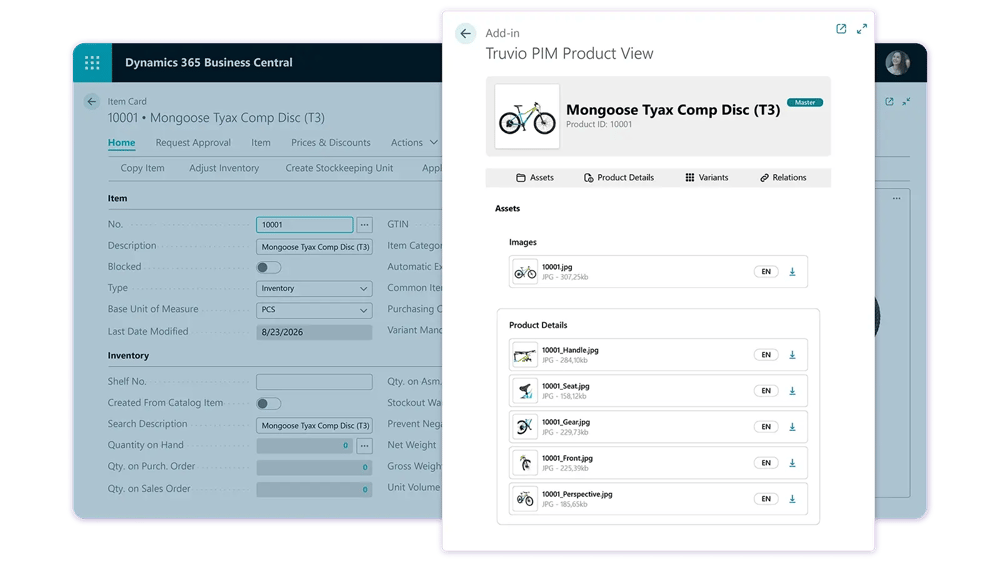Open ellipsis next to Quantity on Hand

click(364, 445)
